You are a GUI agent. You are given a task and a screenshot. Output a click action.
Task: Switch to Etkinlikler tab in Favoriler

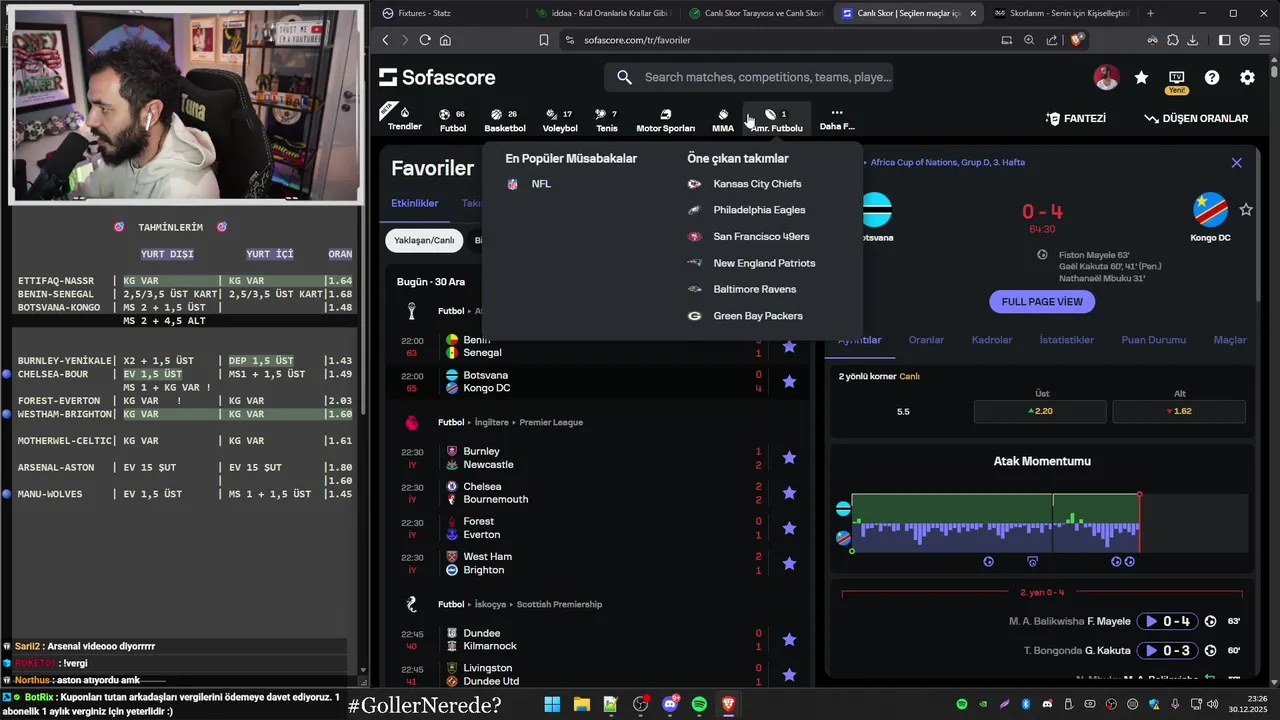tap(415, 203)
